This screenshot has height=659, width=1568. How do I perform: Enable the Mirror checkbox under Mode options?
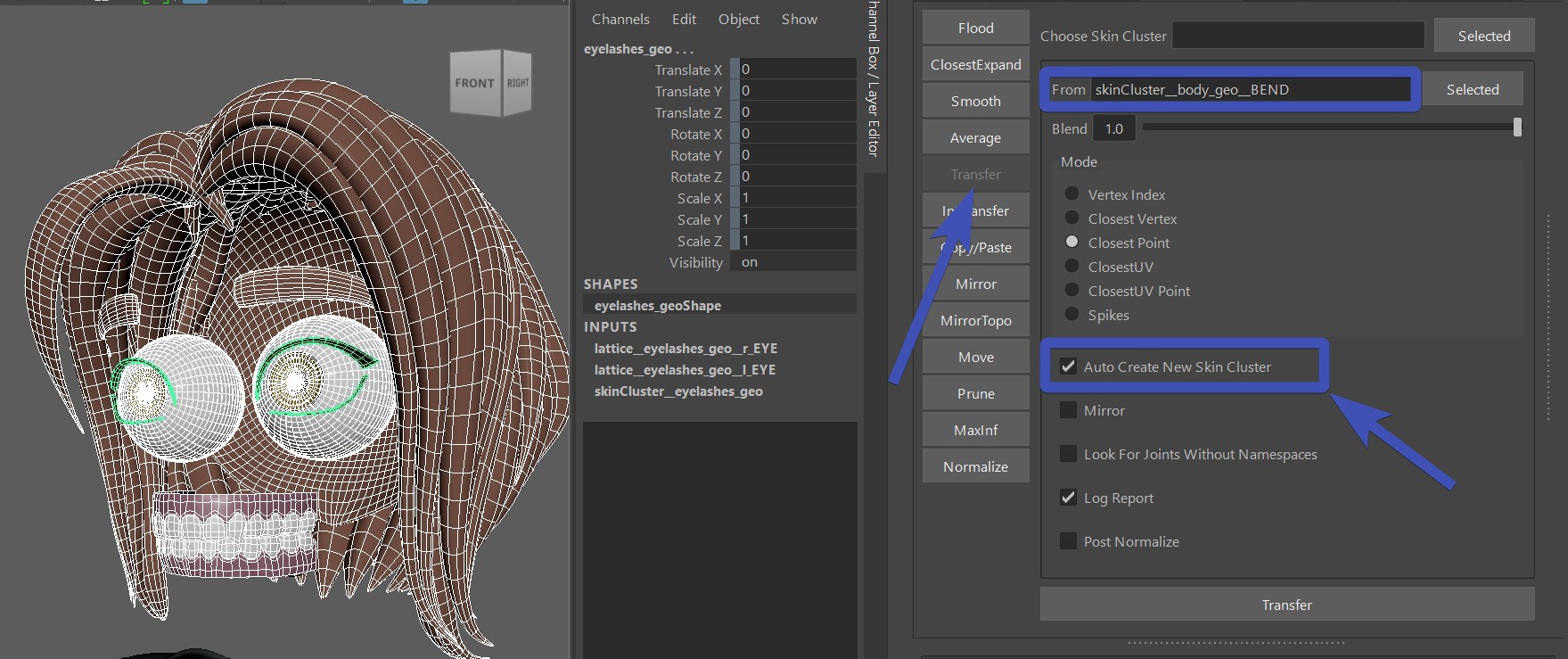coord(1068,410)
